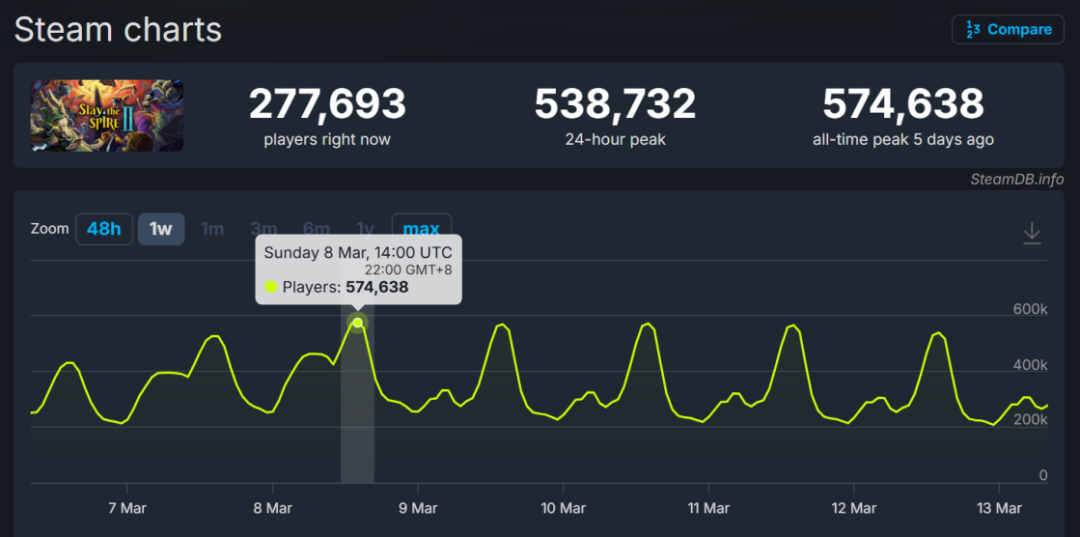Screen dimensions: 1080x537
Task: Click the 'all-time peak 5 days ago' caption
Action: tap(903, 140)
